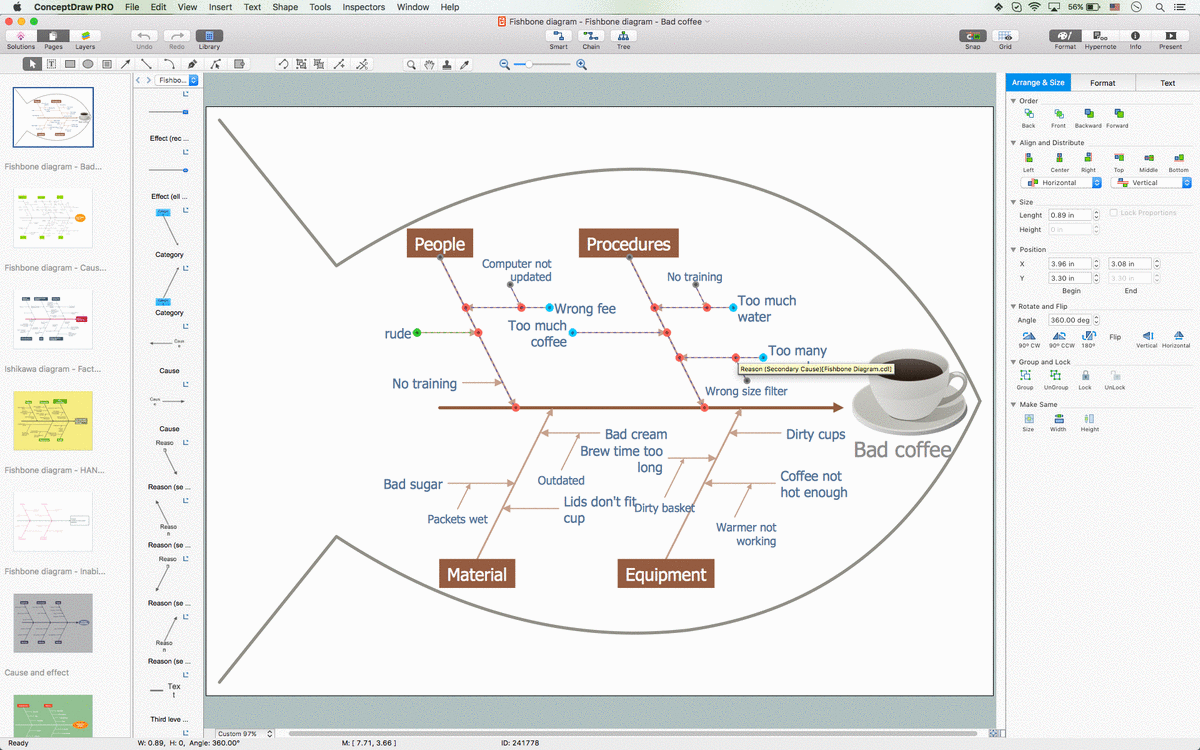Open the Inspectors menu
Screen dimensions: 1200x750
coord(363,7)
